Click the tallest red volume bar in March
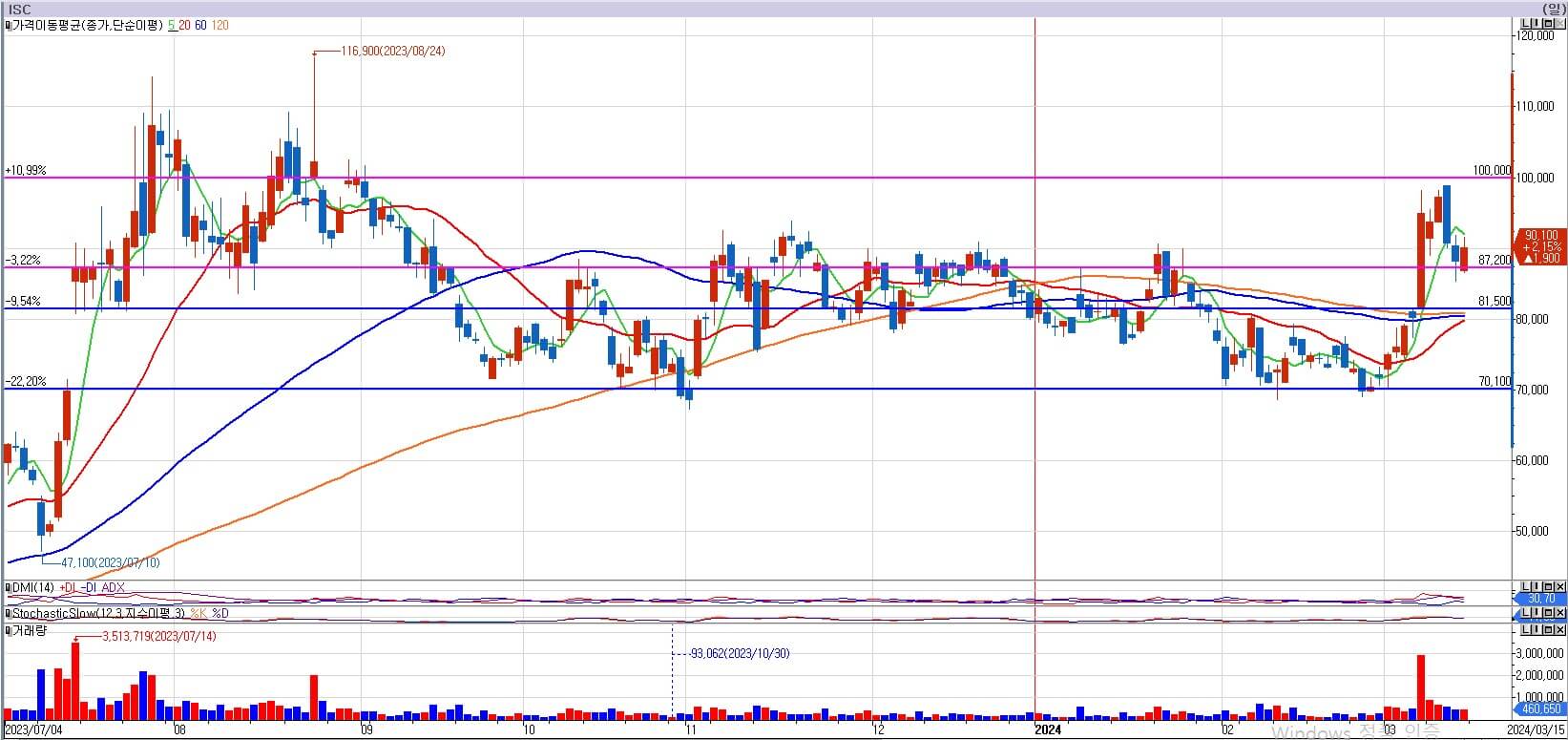1568x740 pixels. 1420,687
